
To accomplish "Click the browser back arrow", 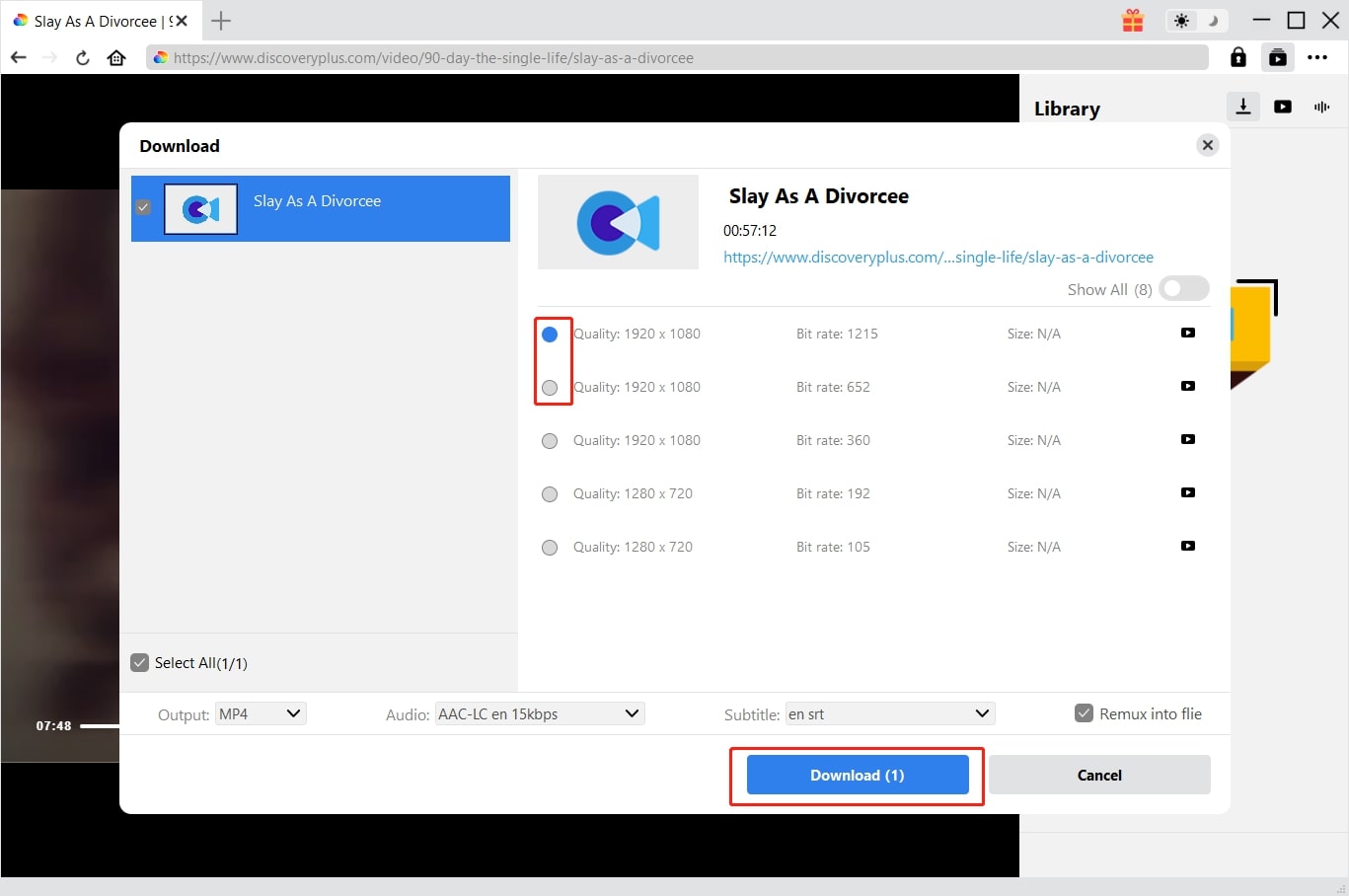I will click(18, 57).
